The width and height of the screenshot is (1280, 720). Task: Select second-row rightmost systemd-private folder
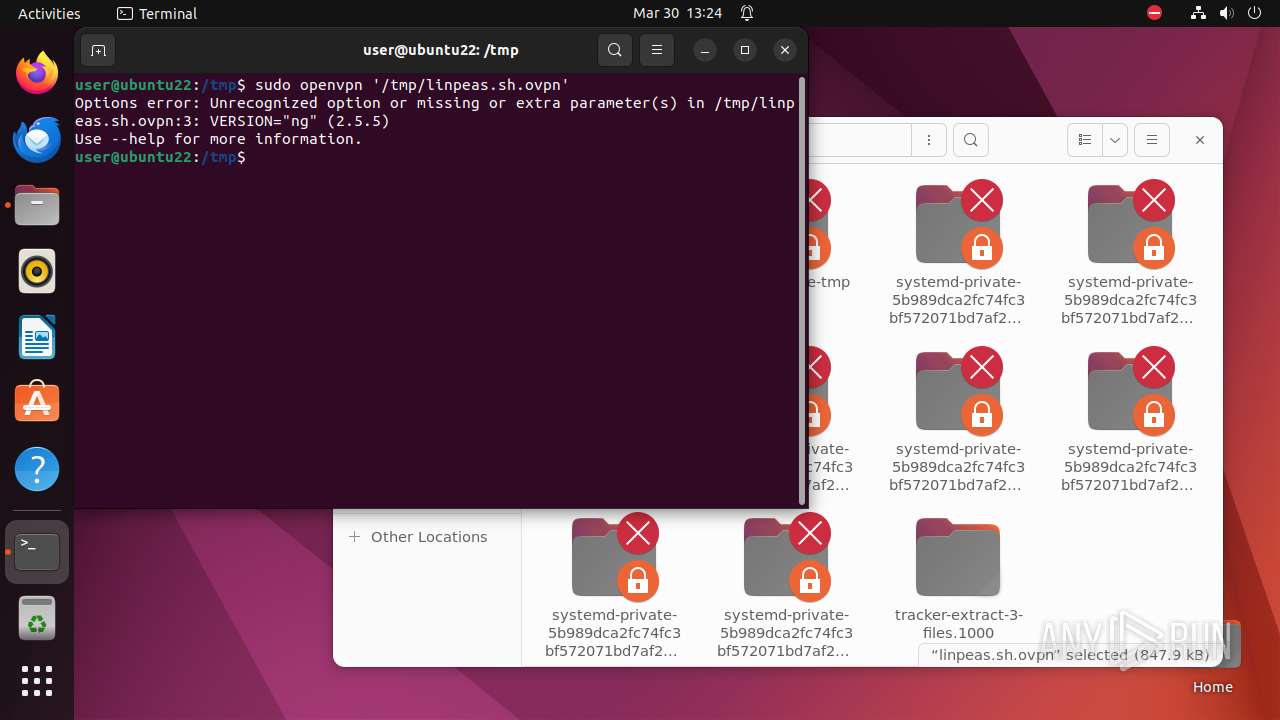[x=1130, y=420]
